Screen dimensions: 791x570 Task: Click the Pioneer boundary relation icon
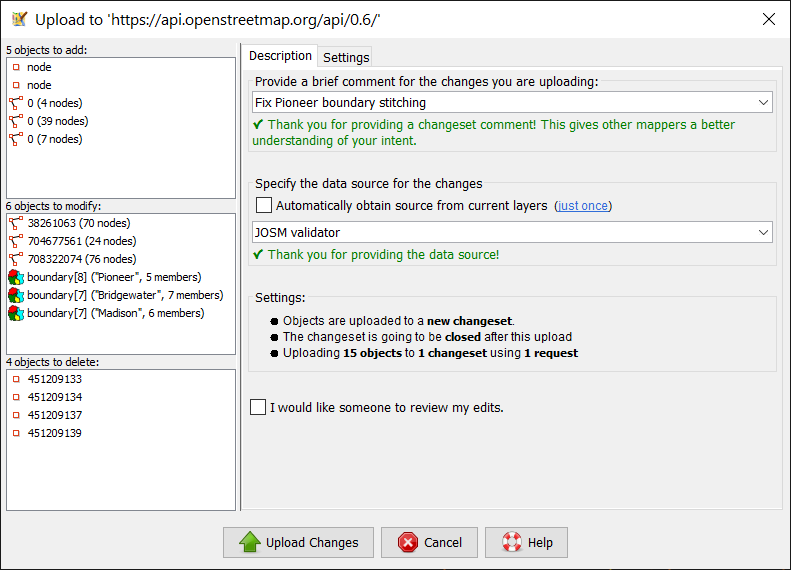pos(16,277)
